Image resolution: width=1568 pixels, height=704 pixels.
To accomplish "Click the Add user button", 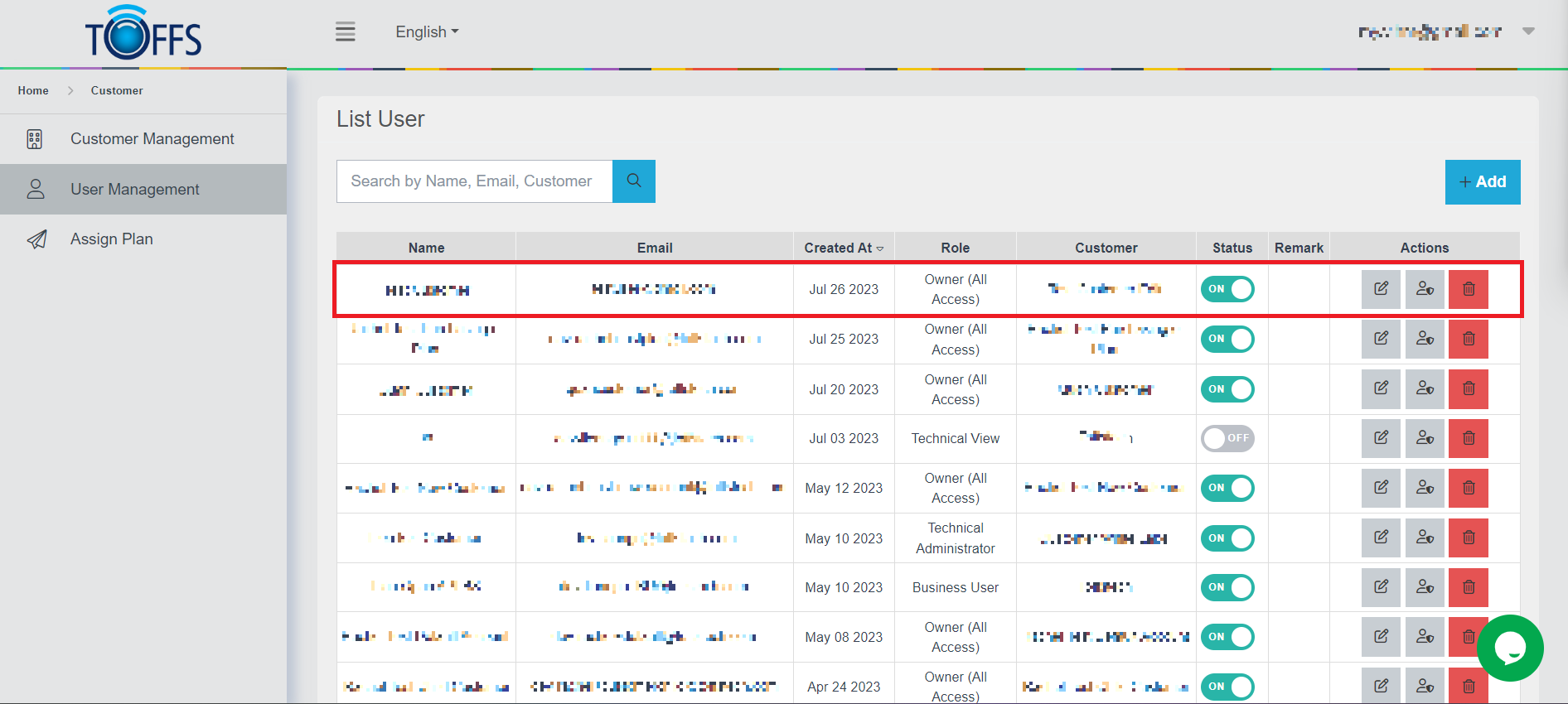I will [1482, 182].
